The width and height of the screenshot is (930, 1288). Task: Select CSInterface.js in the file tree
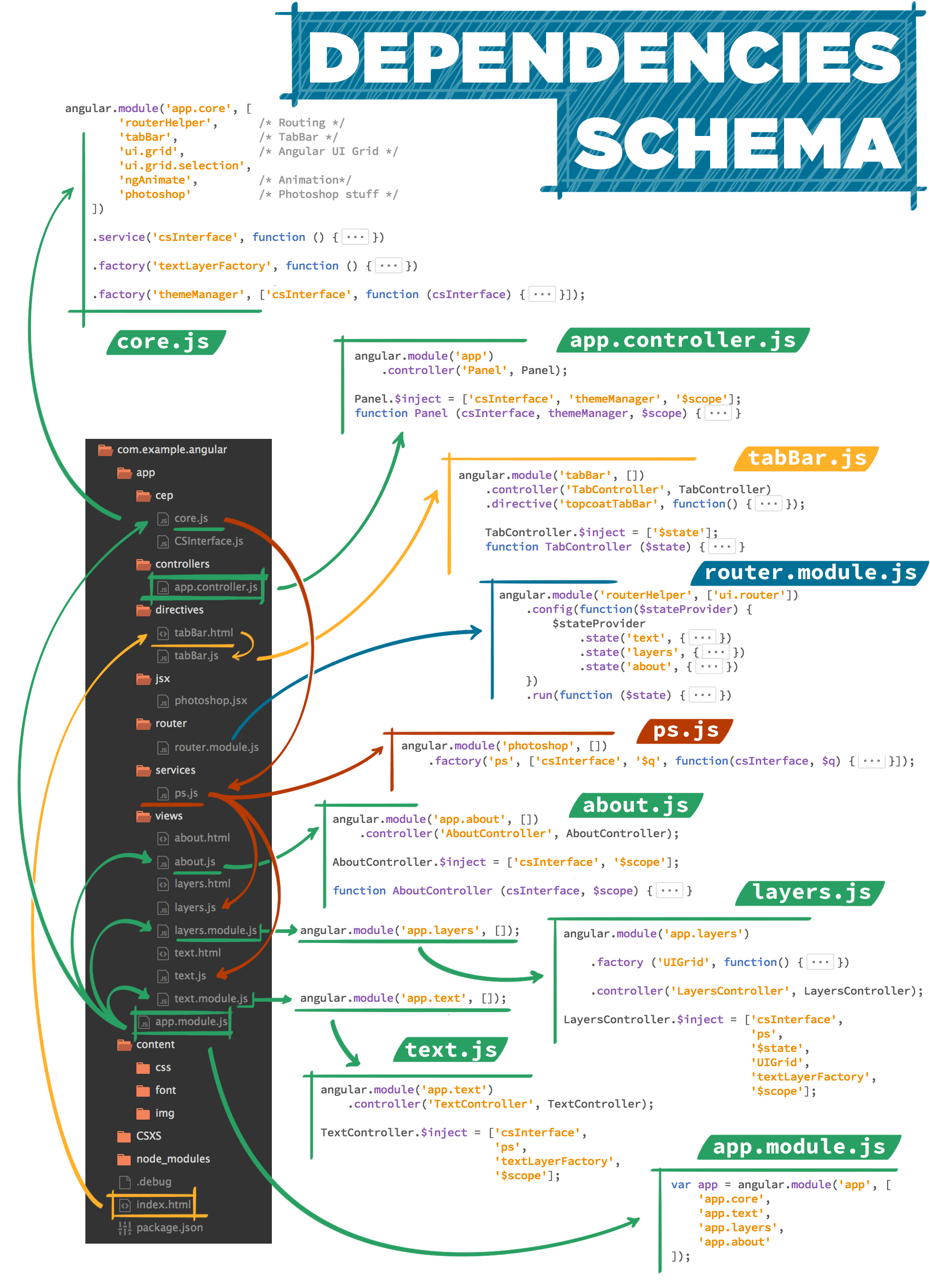(x=208, y=541)
